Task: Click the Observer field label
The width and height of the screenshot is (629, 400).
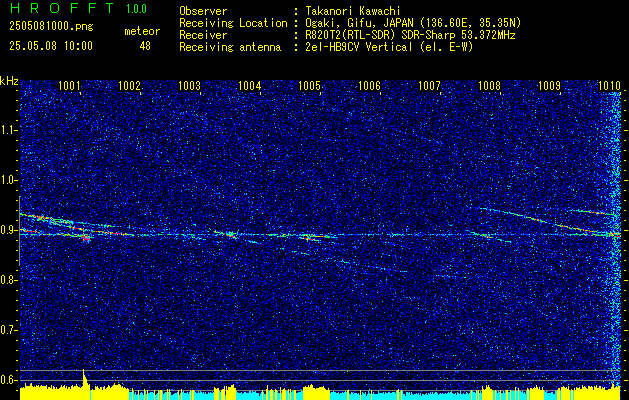Action: [x=203, y=11]
